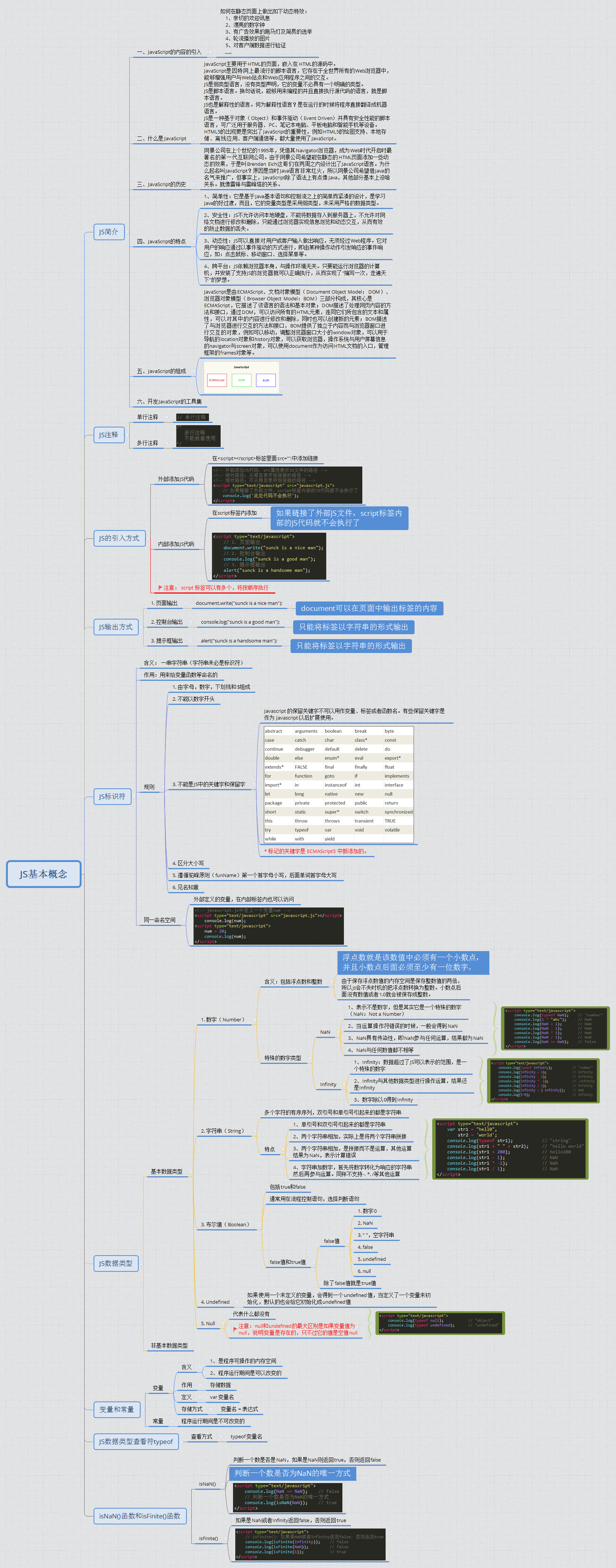Select the 非基本数据类型 subtopic
This screenshot has height=1568, width=616.
click(169, 1345)
